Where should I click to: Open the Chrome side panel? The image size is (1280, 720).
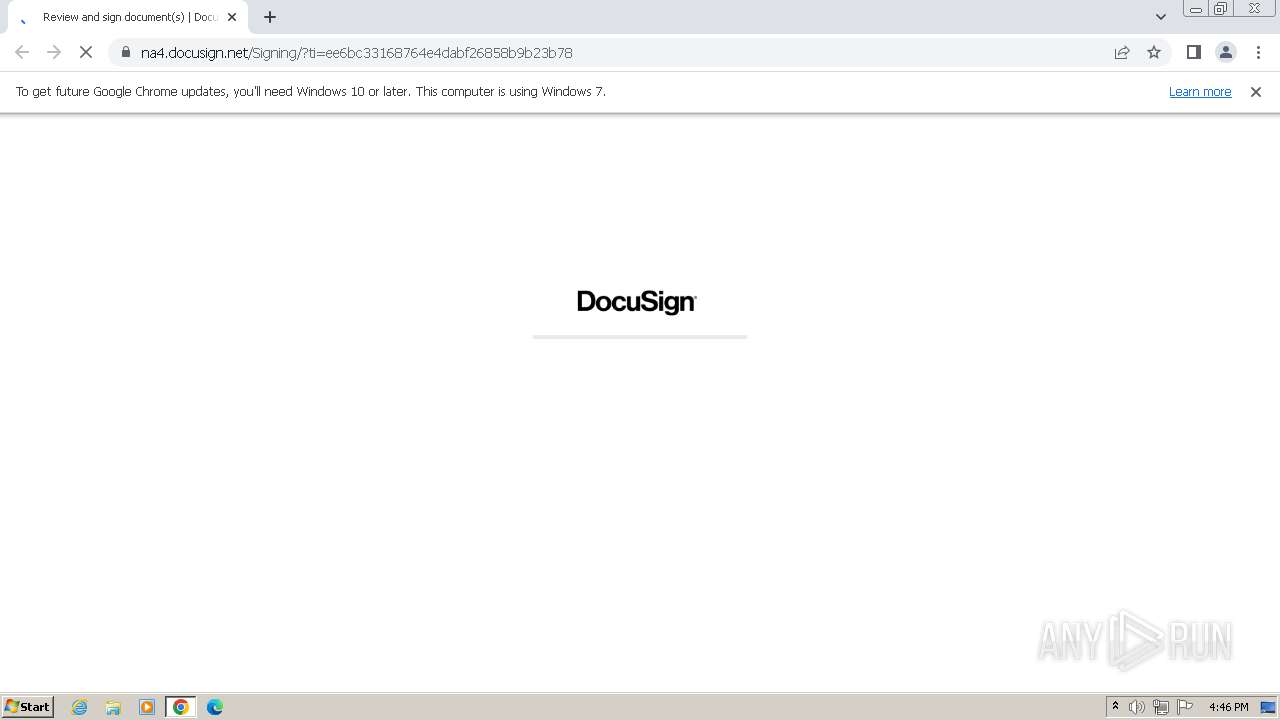pyautogui.click(x=1193, y=52)
